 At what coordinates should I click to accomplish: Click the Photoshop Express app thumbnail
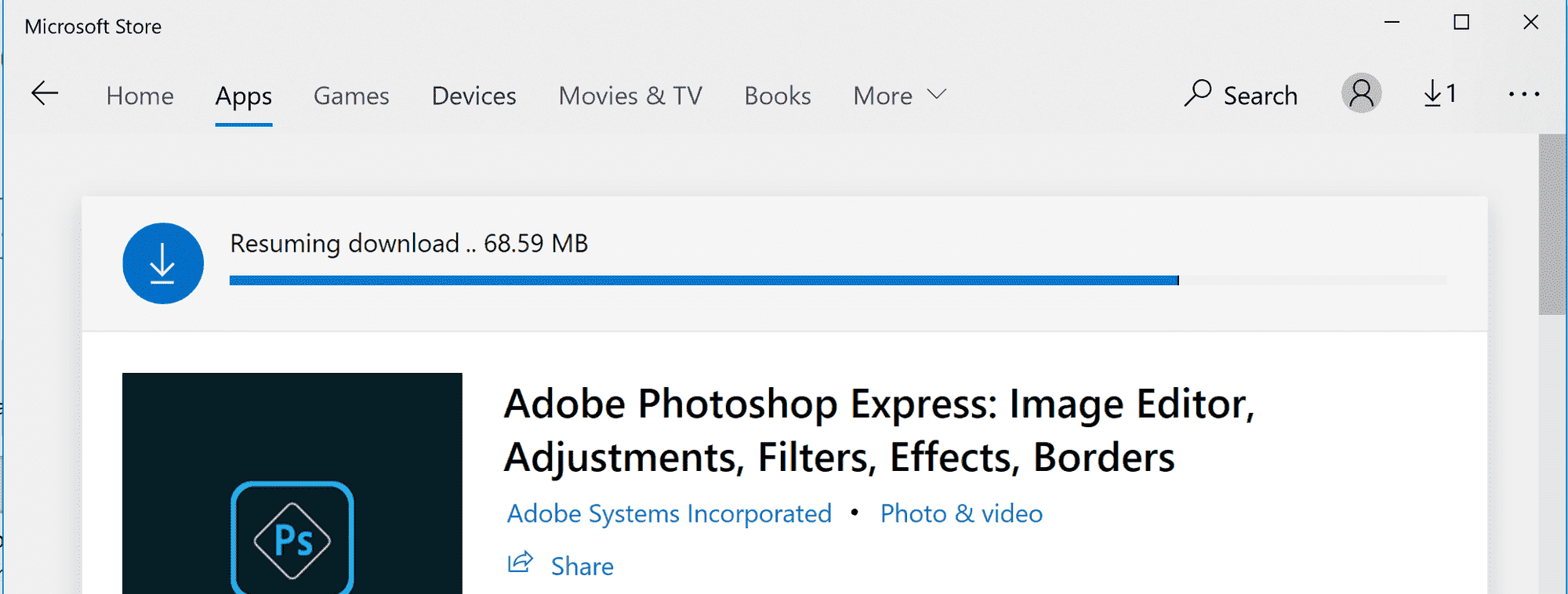point(292,484)
